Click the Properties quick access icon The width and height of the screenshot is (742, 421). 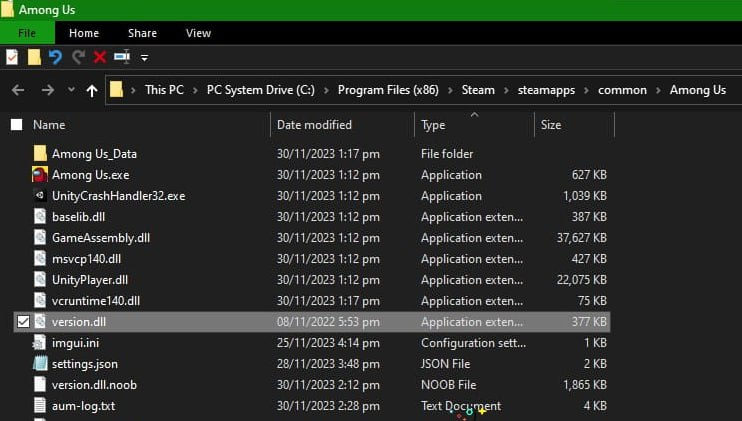pos(12,57)
